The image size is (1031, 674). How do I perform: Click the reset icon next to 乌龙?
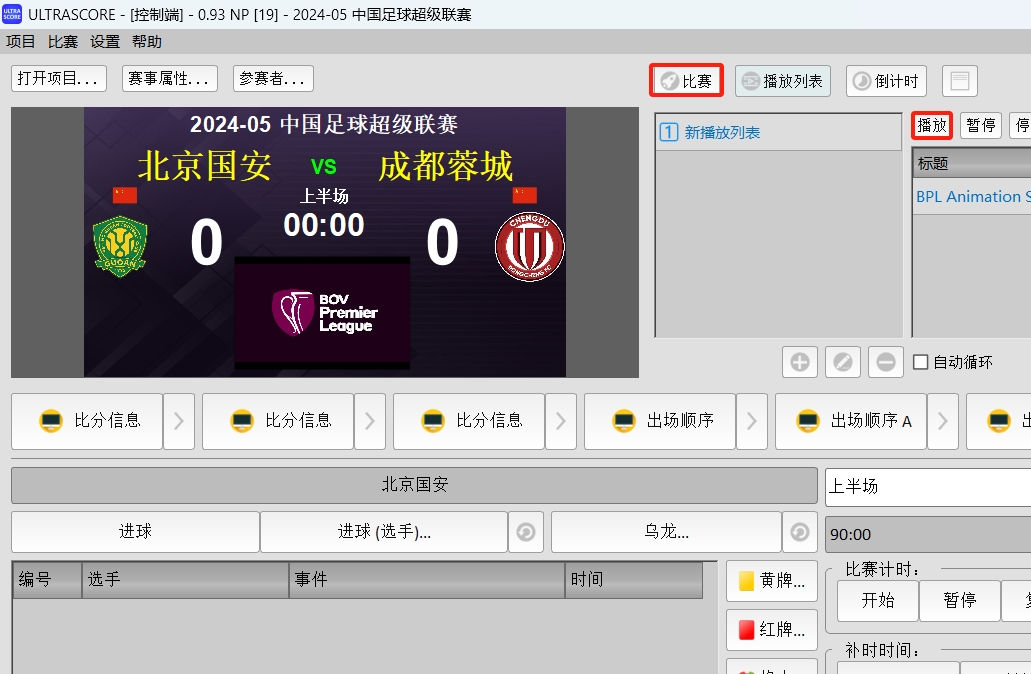click(x=799, y=532)
